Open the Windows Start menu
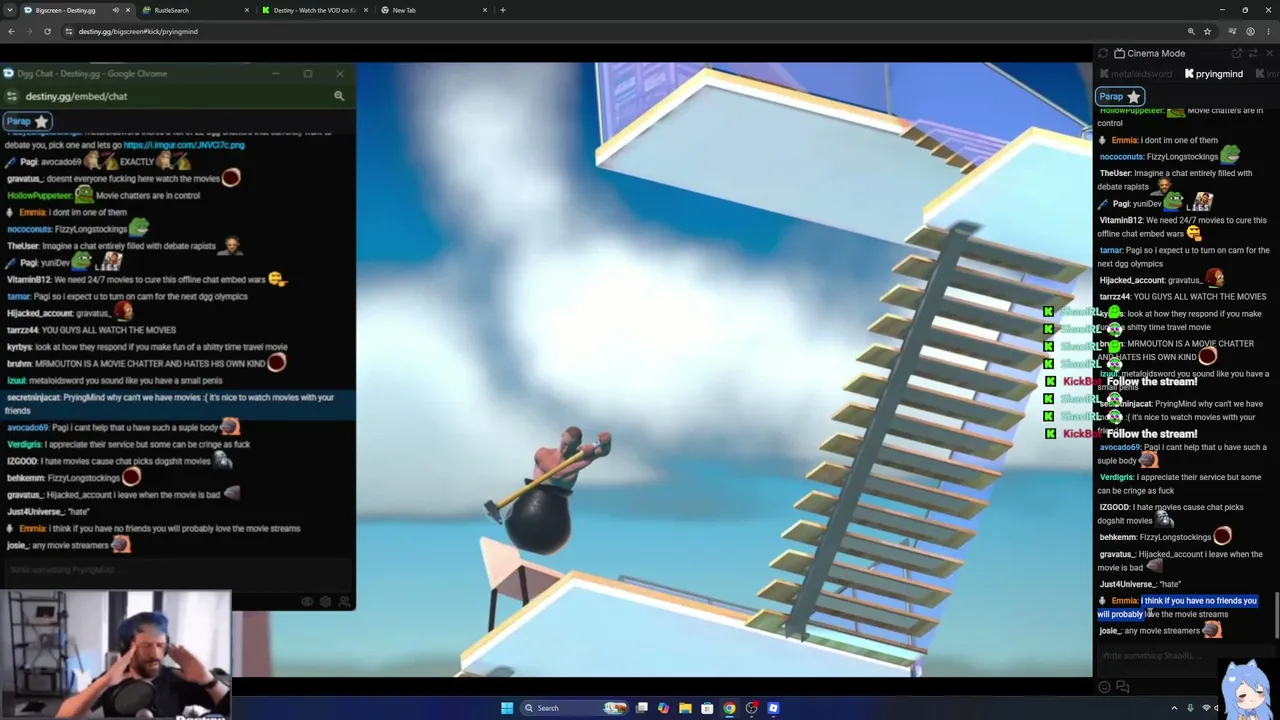 (x=507, y=708)
